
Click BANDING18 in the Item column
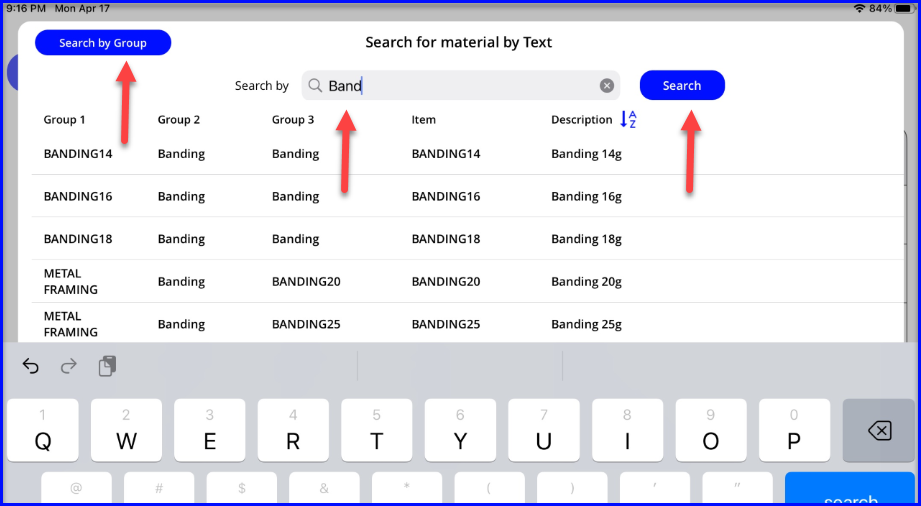point(446,239)
